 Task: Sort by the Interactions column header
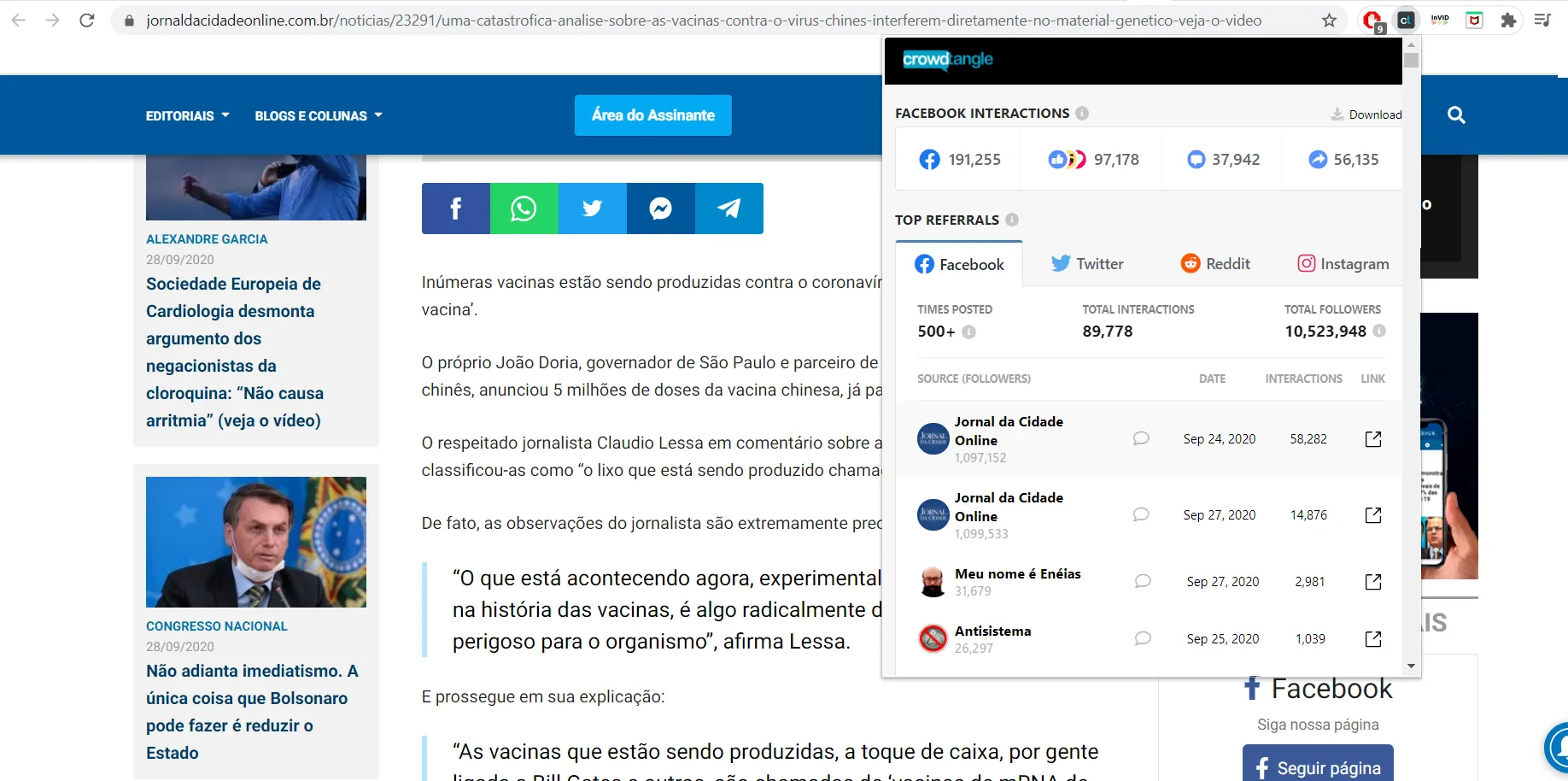point(1303,379)
